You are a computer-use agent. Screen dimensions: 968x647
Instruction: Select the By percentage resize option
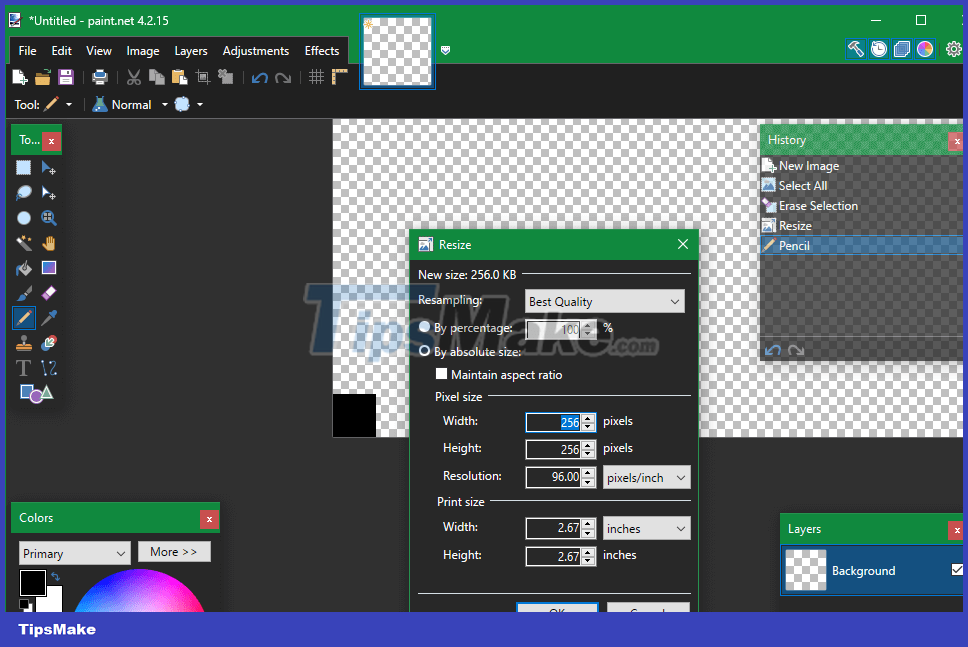(424, 327)
